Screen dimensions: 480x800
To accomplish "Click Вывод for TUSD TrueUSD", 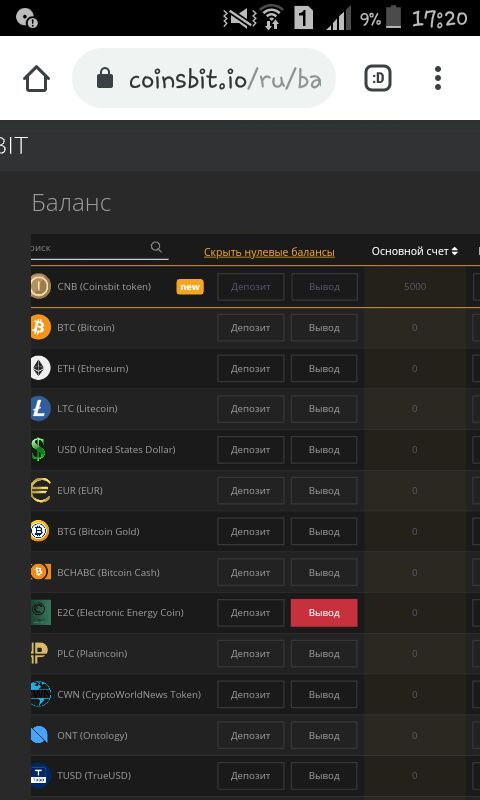I will [324, 776].
